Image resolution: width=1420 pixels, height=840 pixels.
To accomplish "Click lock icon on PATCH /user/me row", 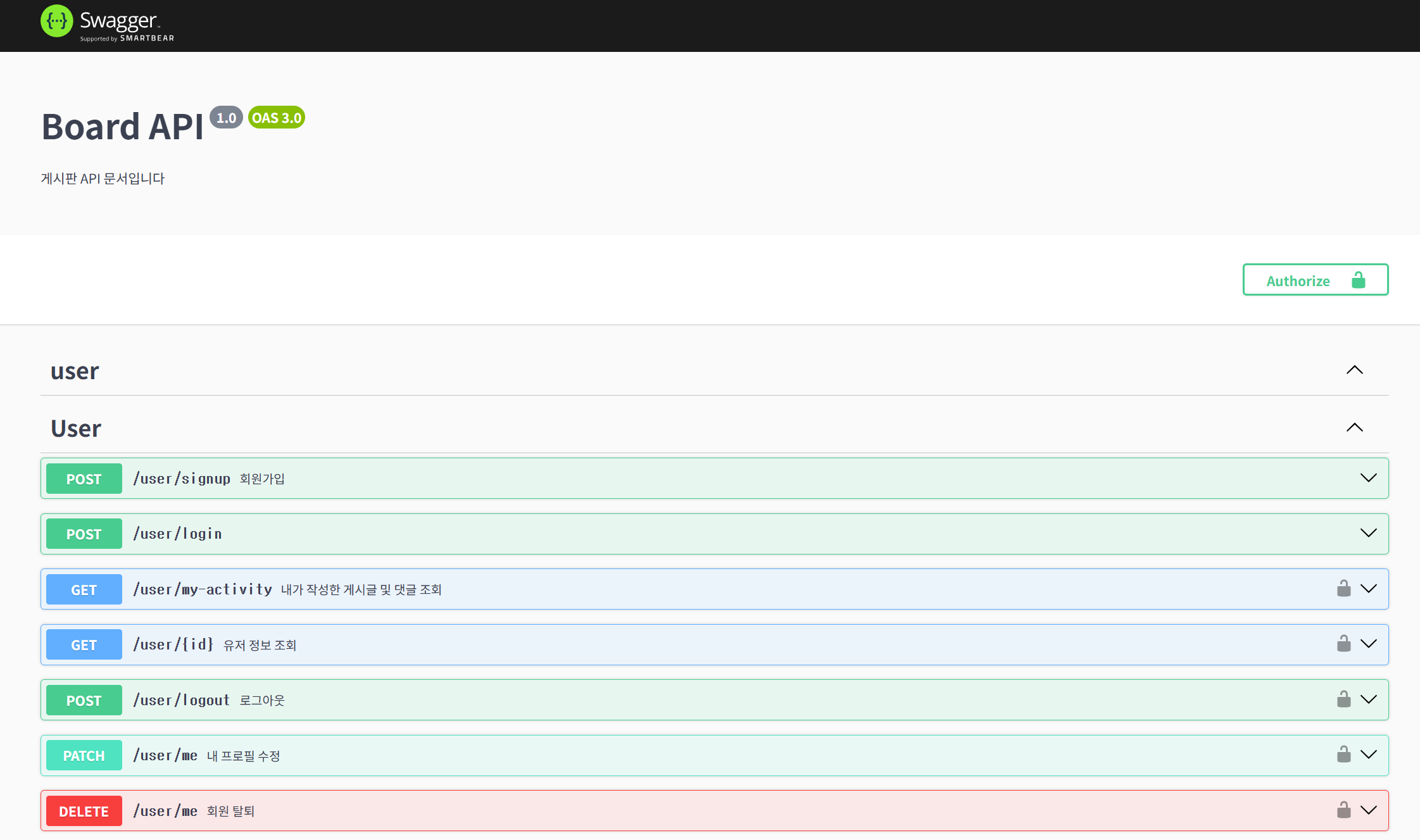I will pyautogui.click(x=1344, y=754).
